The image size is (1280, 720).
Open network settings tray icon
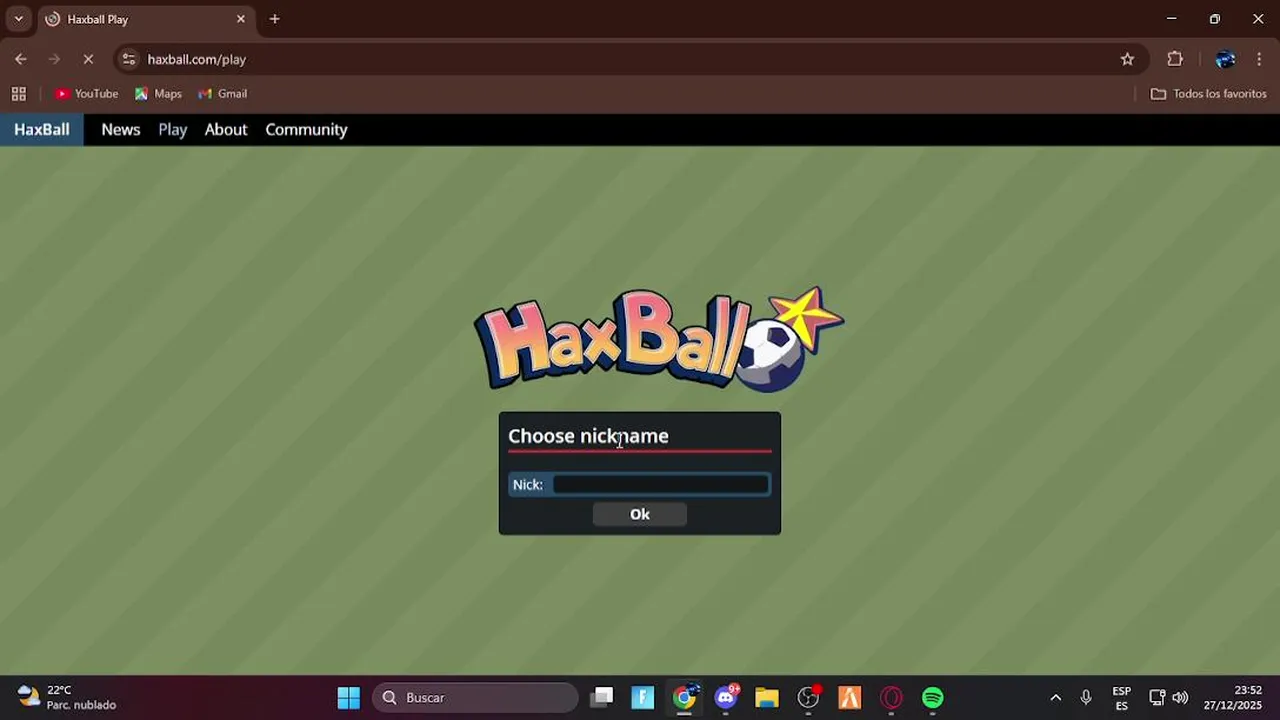tap(1157, 698)
